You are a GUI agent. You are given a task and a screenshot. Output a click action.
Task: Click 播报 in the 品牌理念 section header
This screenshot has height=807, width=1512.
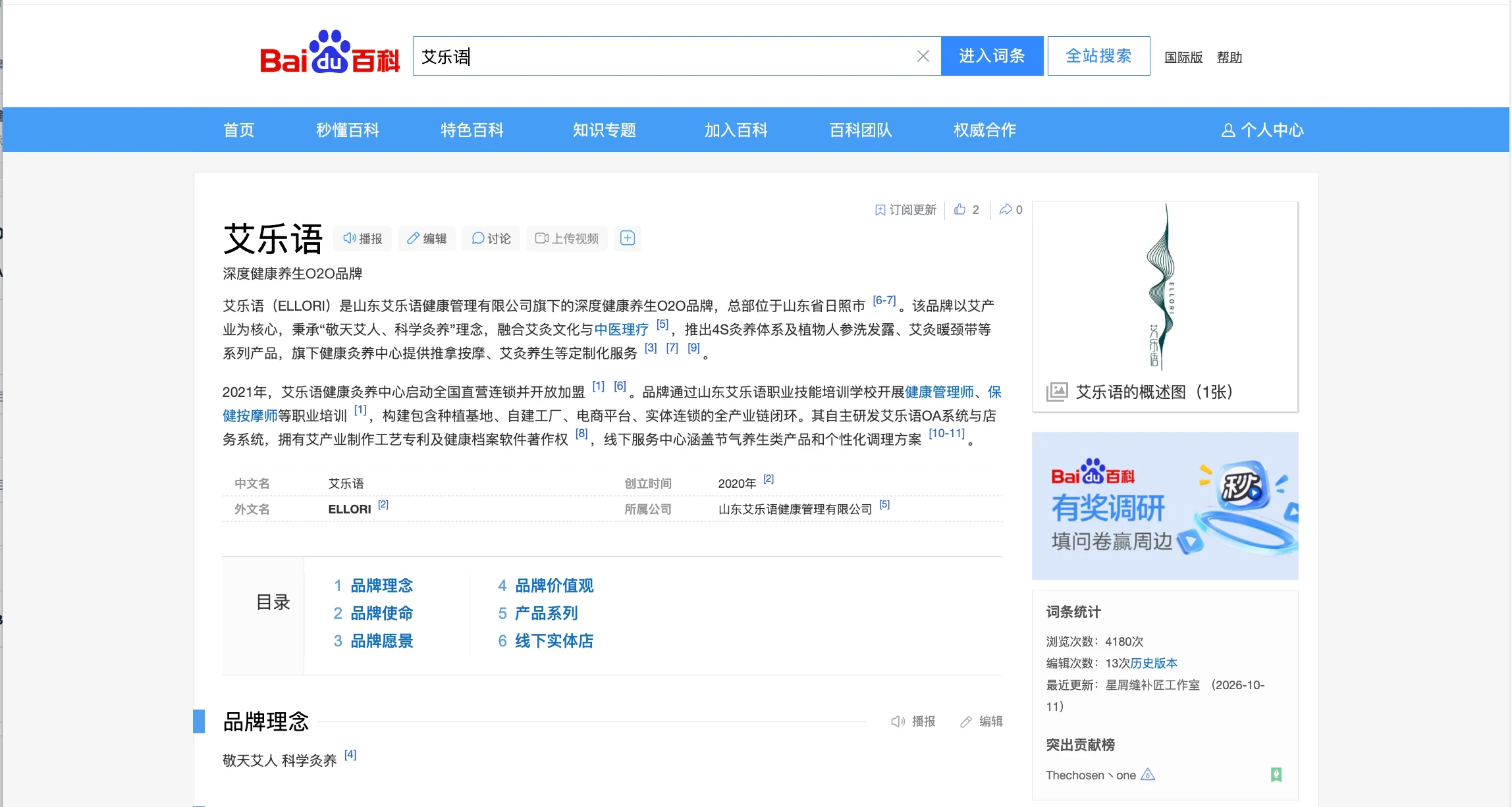[913, 721]
